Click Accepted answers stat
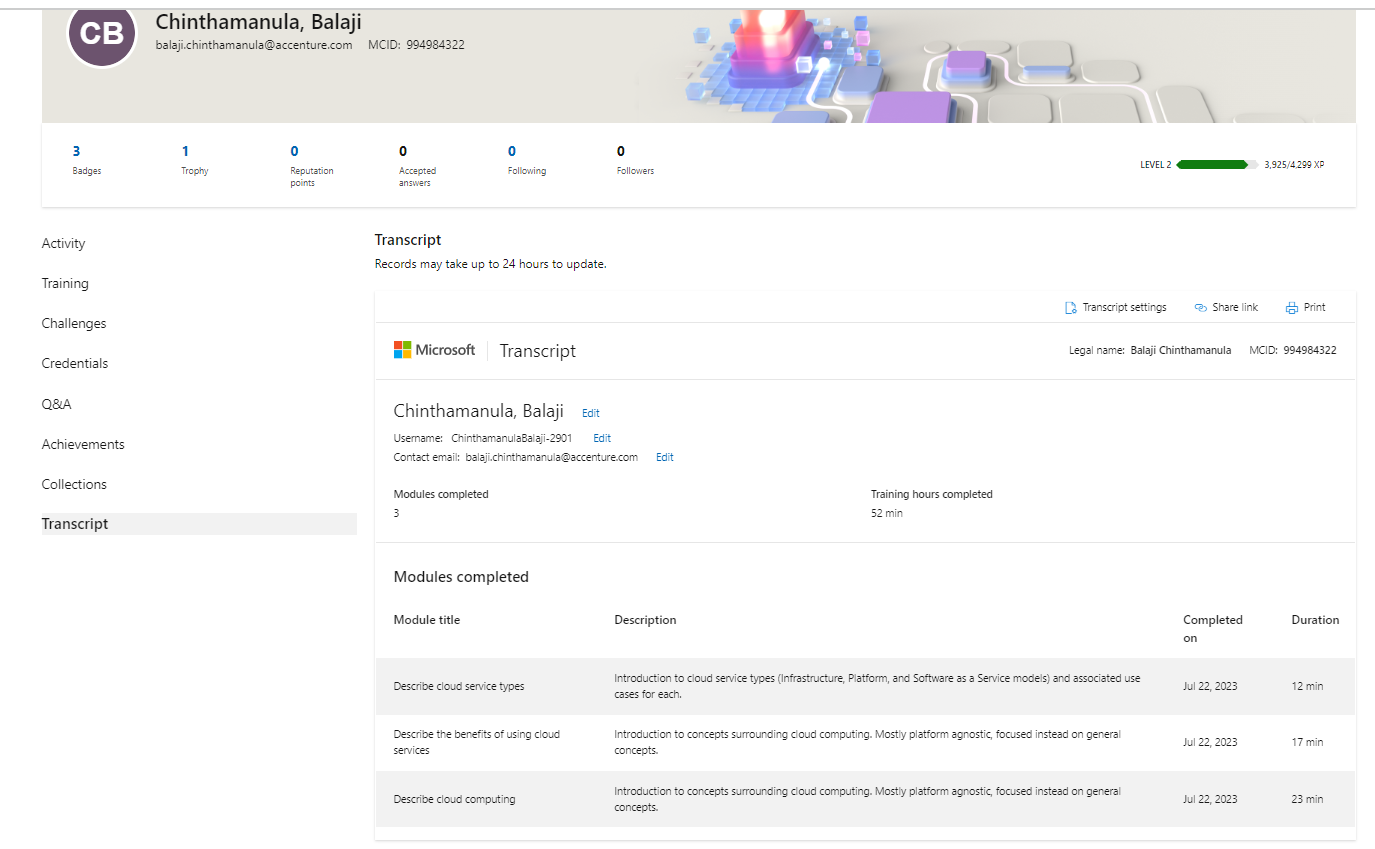The image size is (1375, 849). 418,166
